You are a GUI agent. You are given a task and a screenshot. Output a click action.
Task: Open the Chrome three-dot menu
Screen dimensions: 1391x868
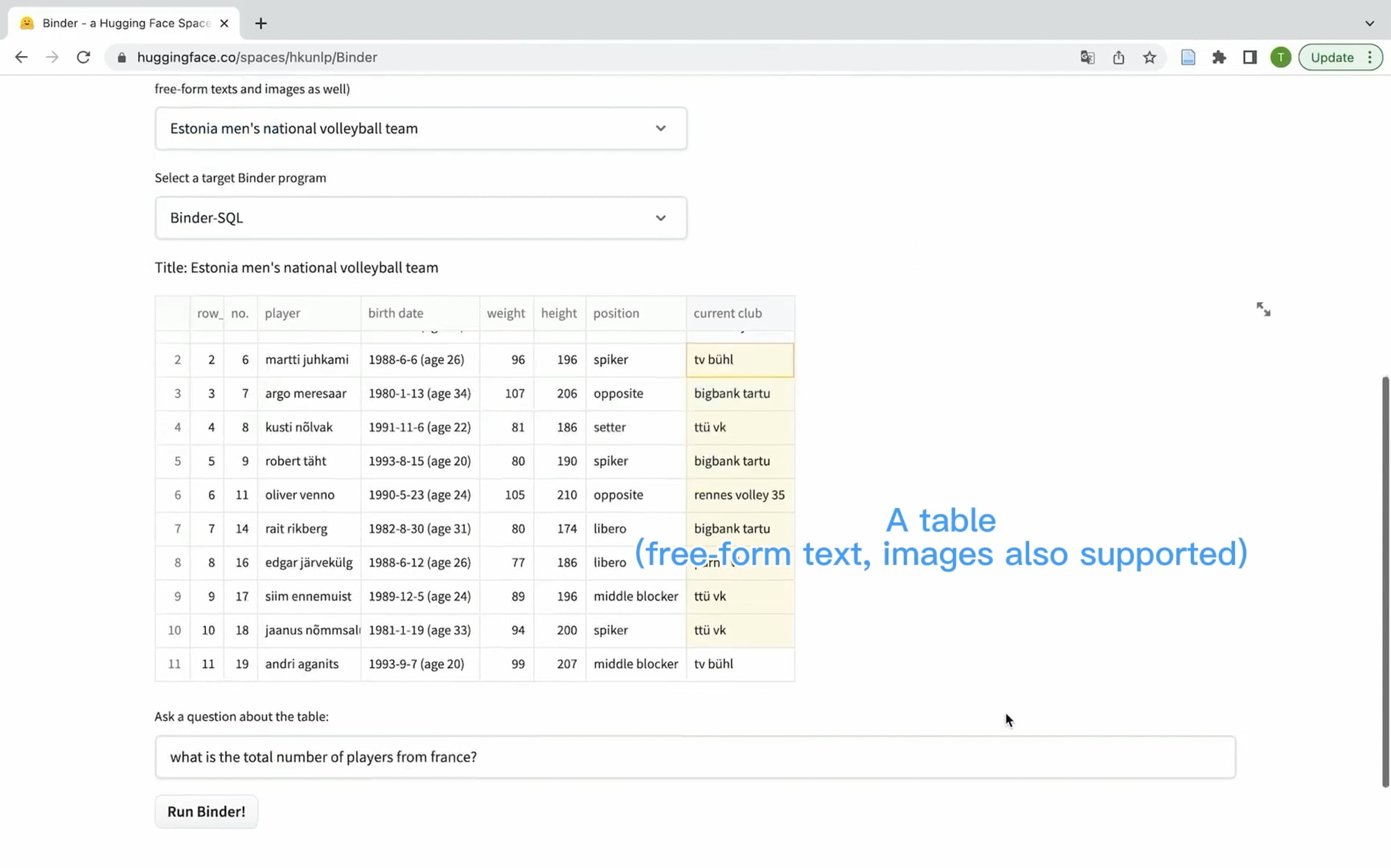1370,57
